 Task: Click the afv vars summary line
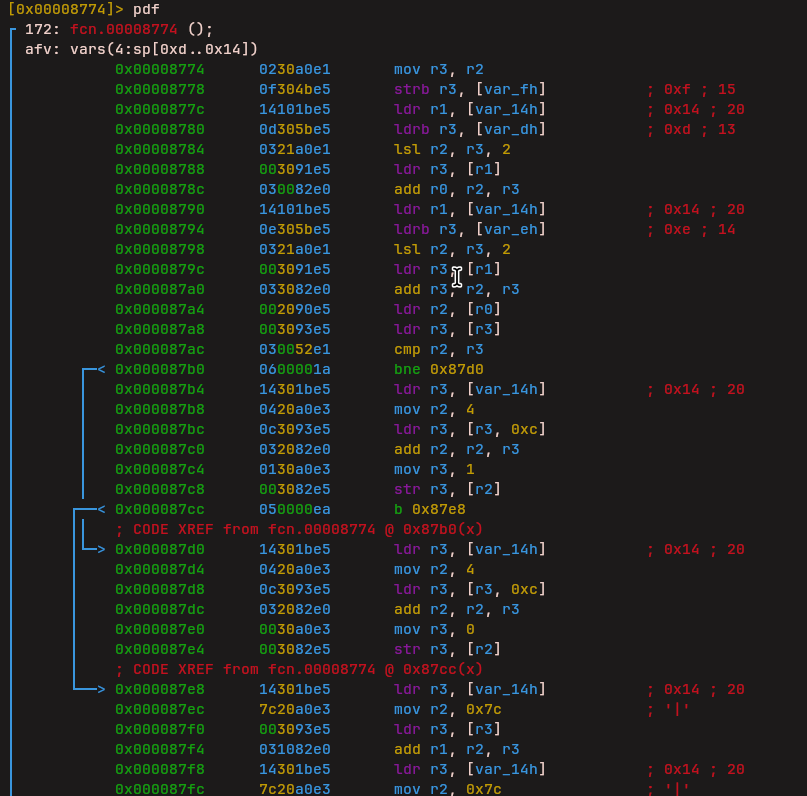click(141, 49)
